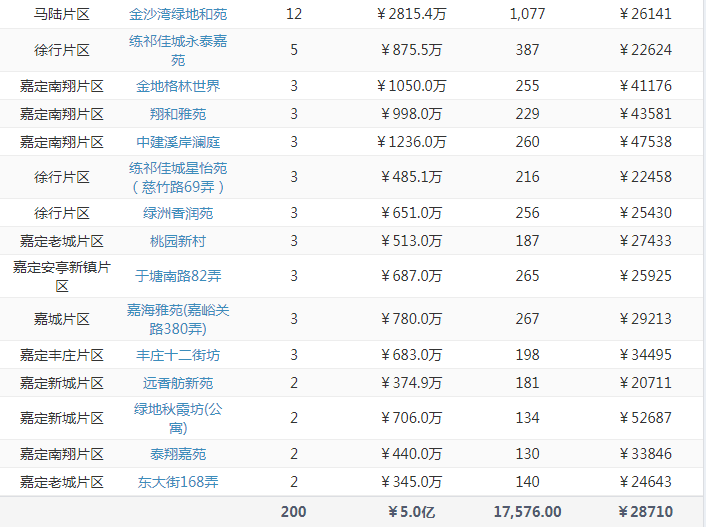
Task: Open the 桃园新村 link
Action: coord(178,241)
